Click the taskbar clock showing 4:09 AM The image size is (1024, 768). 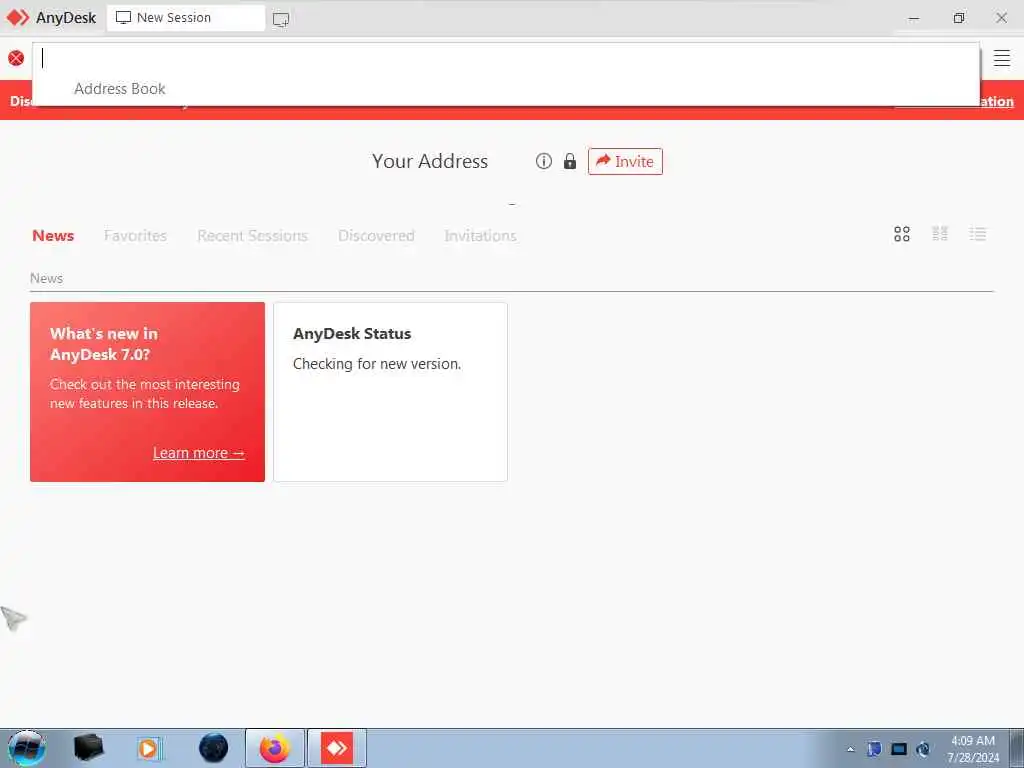pos(973,749)
